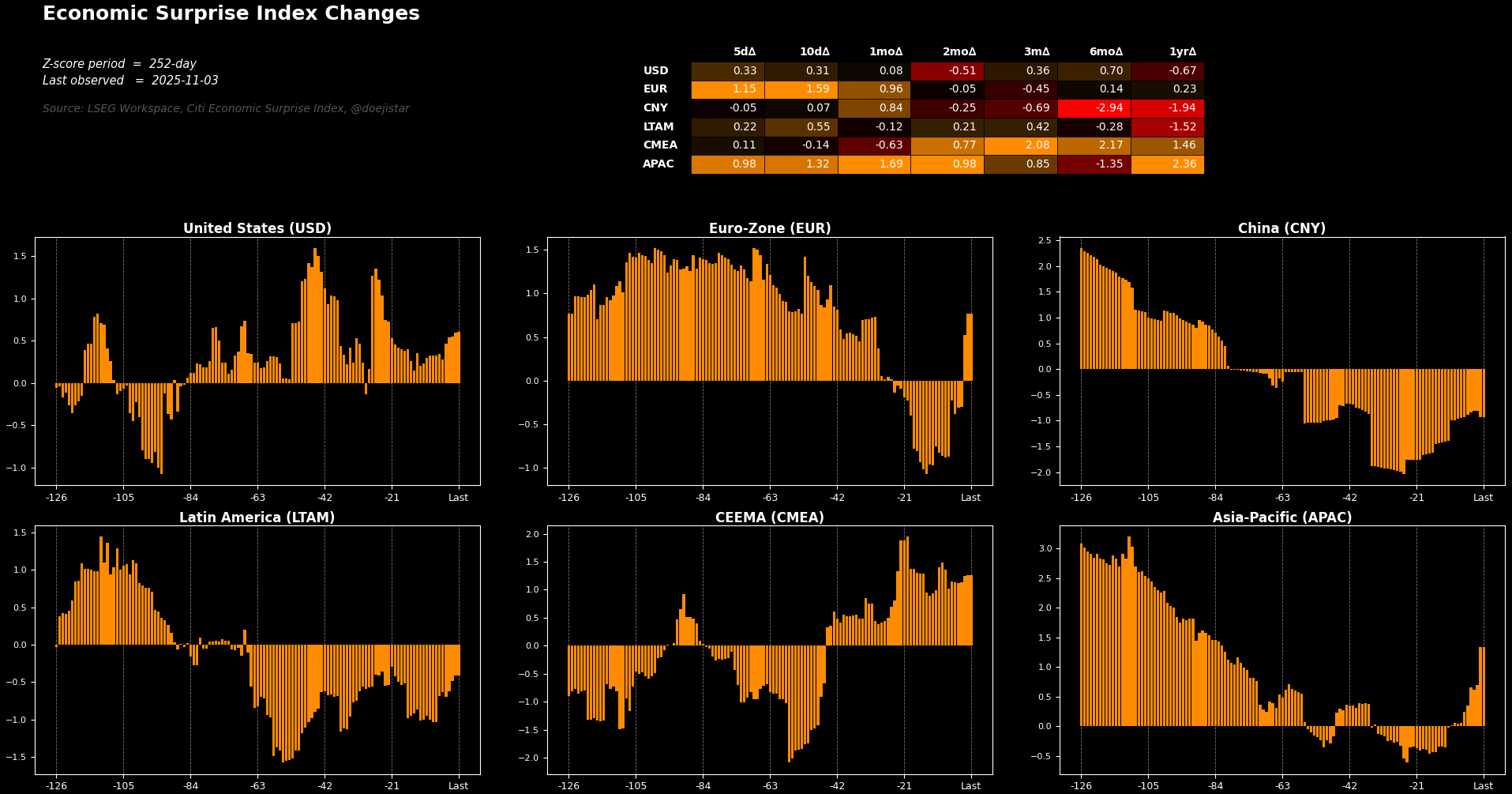Viewport: 1512px width, 794px height.
Task: Click the Z-score period 252-day text
Action: (x=119, y=64)
